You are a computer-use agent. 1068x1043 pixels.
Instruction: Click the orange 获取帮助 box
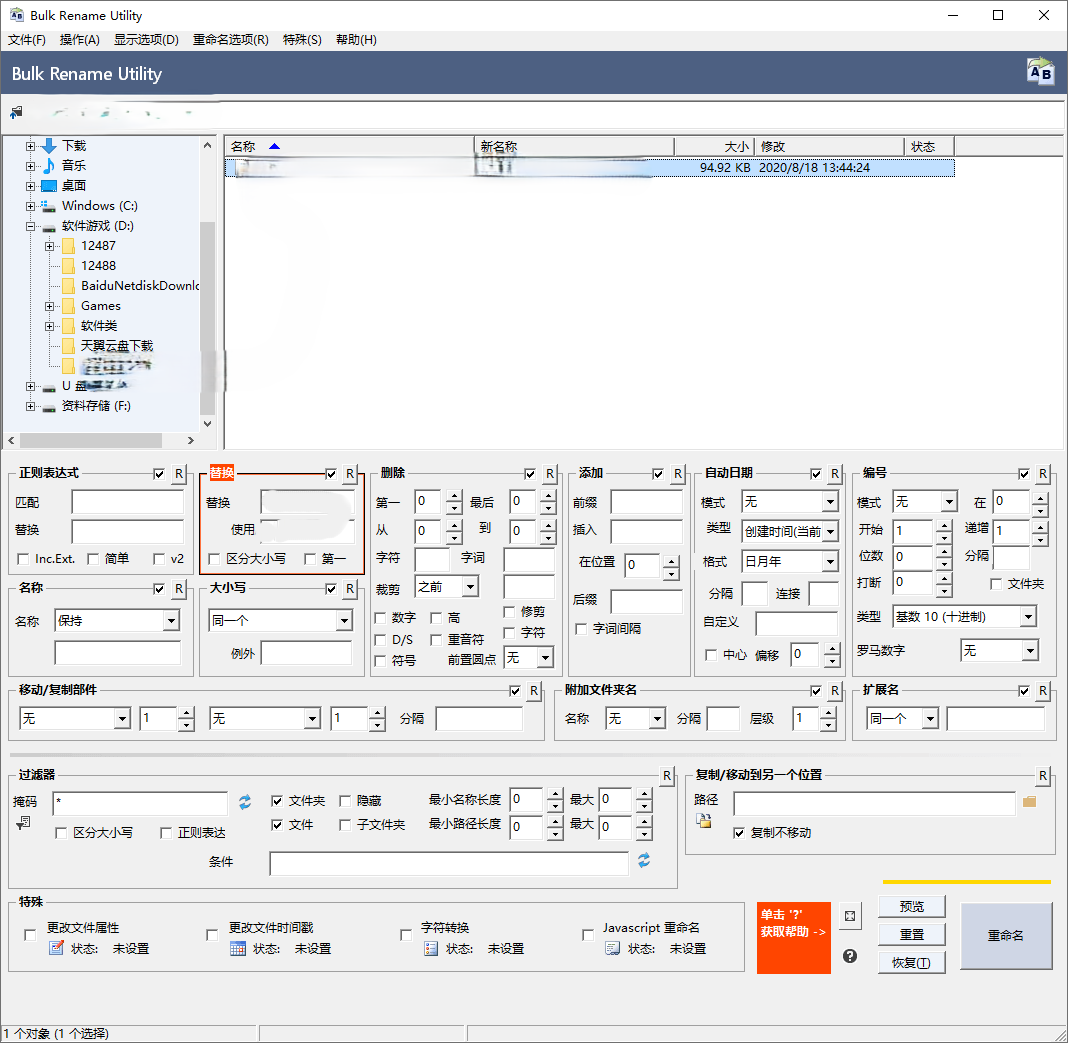pos(794,937)
